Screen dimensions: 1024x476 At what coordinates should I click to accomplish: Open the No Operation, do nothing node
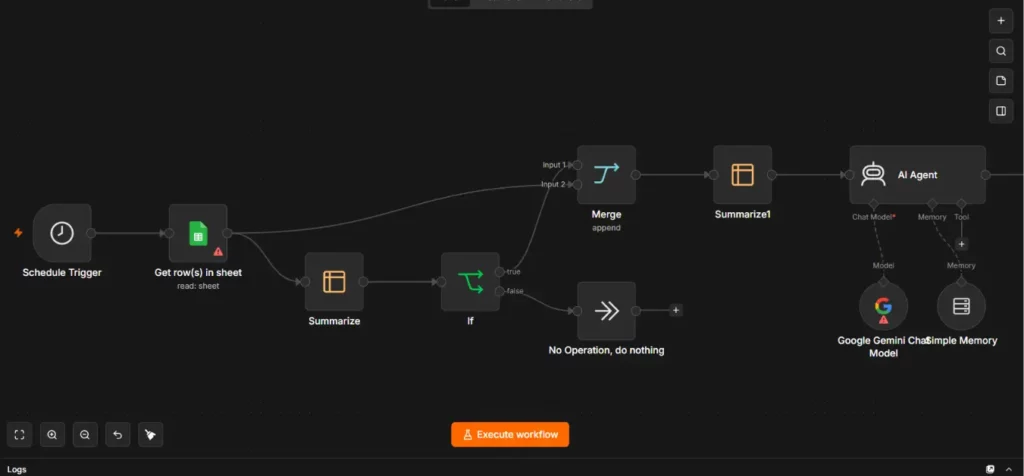pyautogui.click(x=606, y=311)
